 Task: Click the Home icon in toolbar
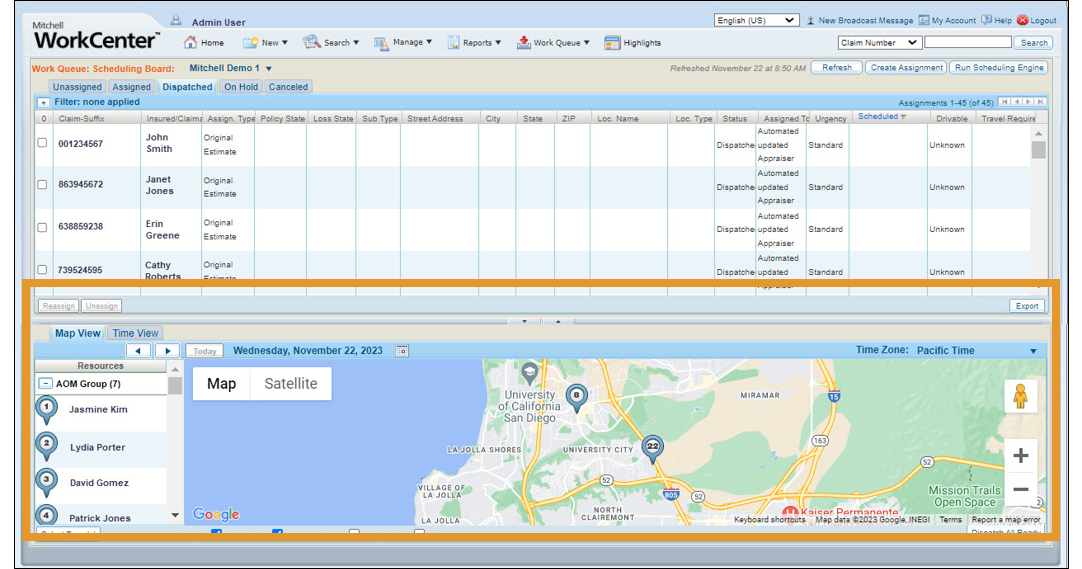point(190,42)
